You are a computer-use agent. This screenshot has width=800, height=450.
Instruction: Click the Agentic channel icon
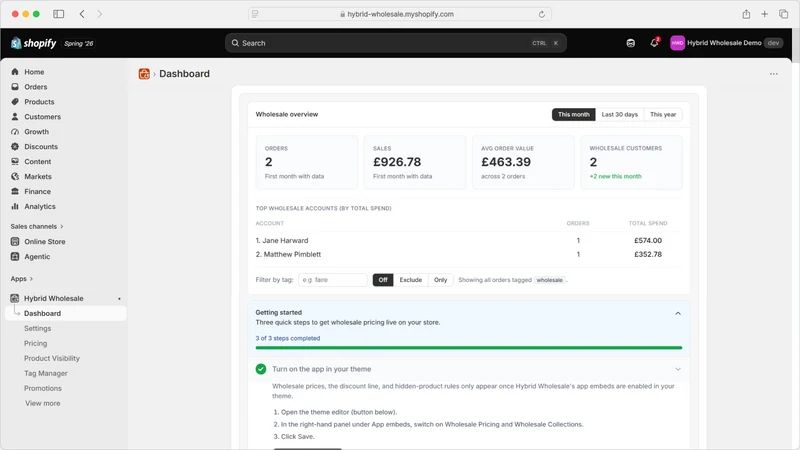point(15,257)
